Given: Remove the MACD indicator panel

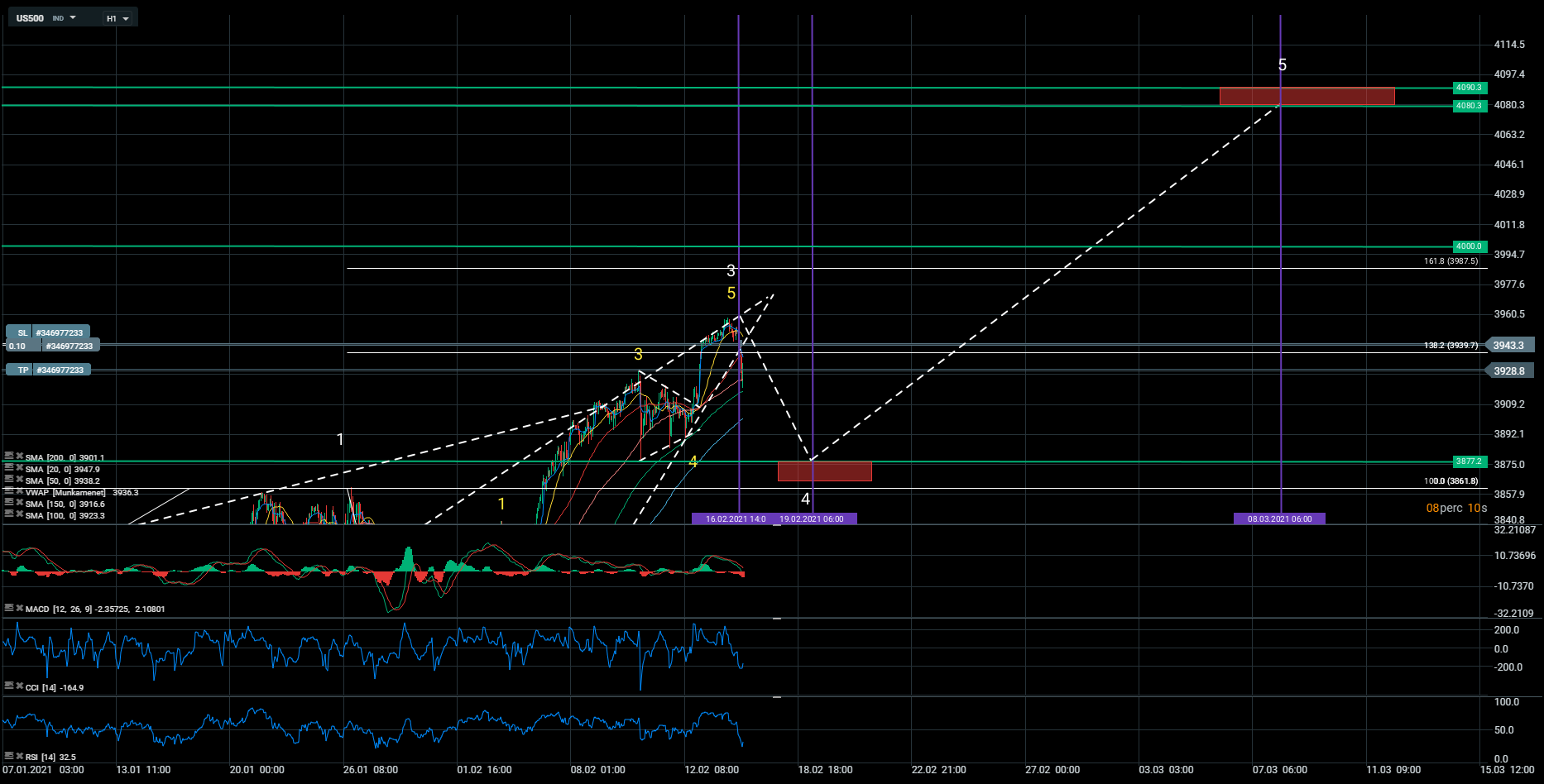Looking at the screenshot, I should (x=19, y=609).
